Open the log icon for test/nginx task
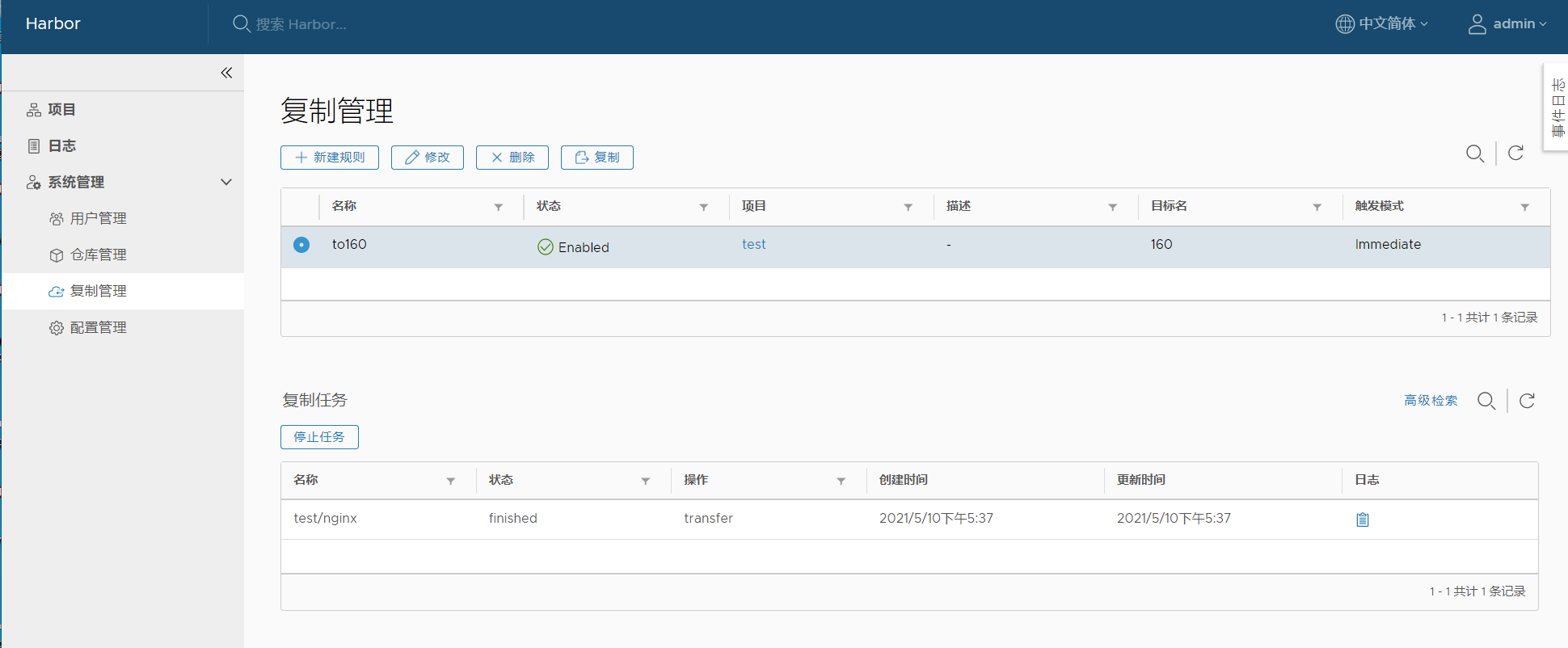 [x=1362, y=520]
